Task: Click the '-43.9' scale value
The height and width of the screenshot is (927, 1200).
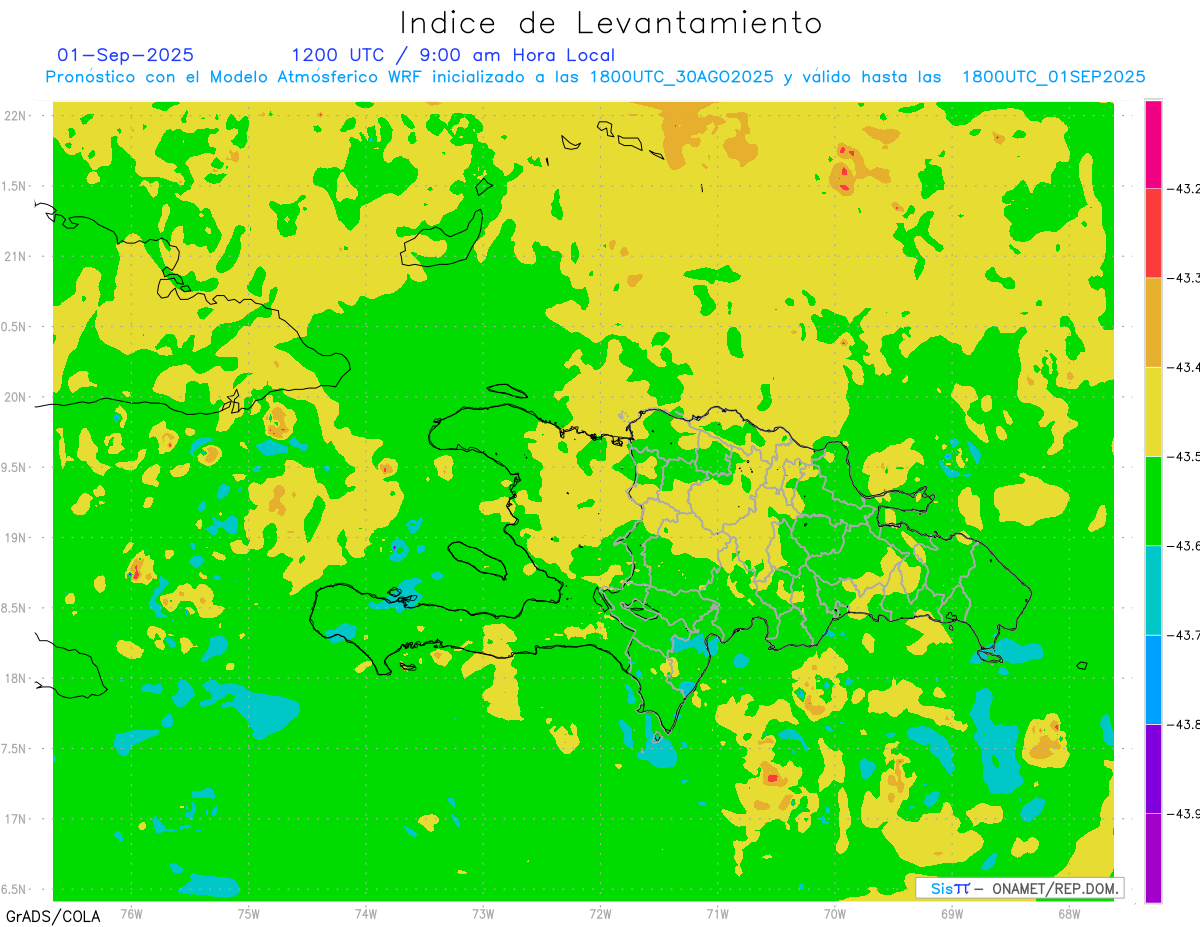Action: (1184, 813)
